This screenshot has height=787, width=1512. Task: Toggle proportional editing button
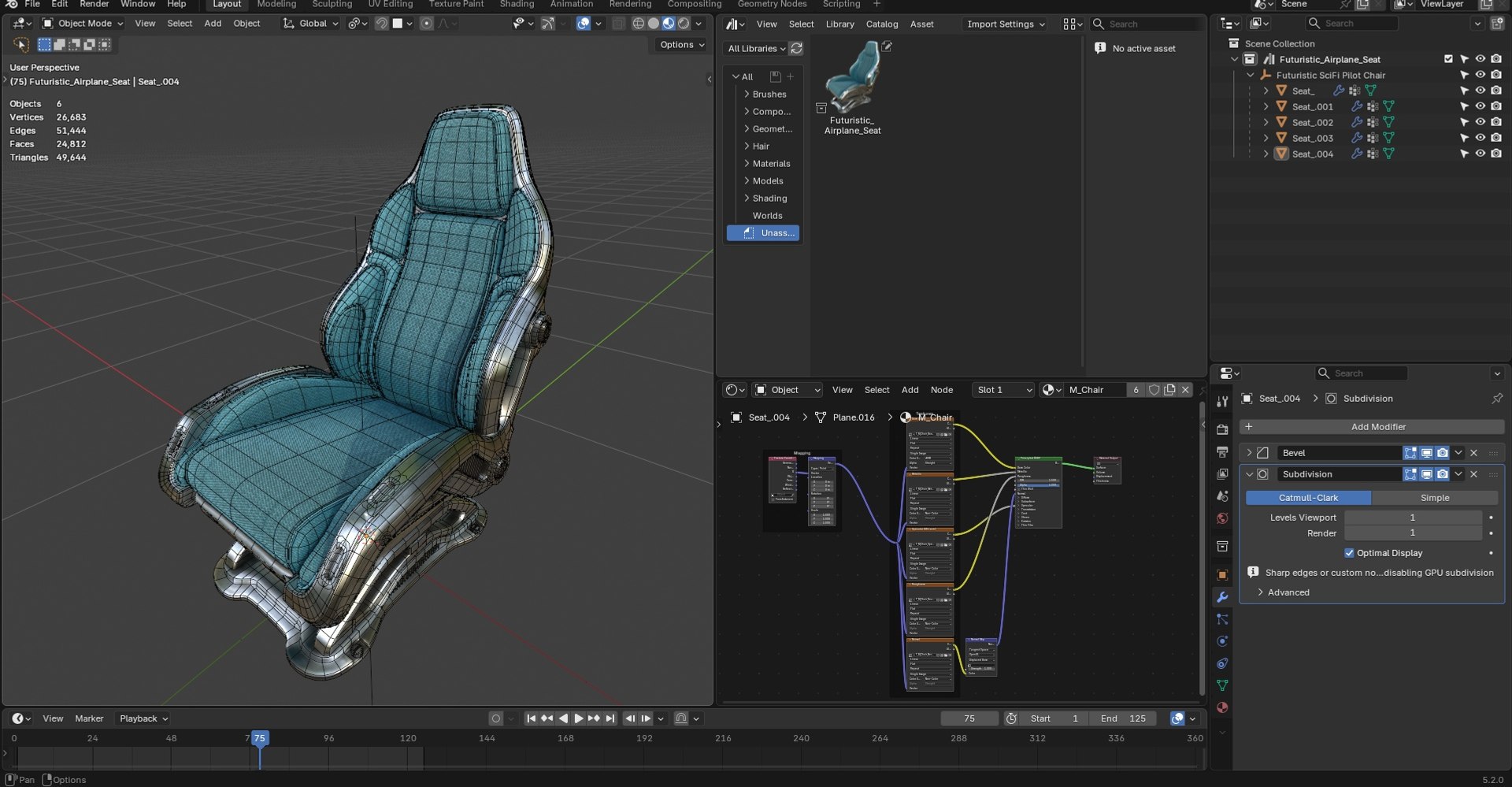(x=426, y=24)
